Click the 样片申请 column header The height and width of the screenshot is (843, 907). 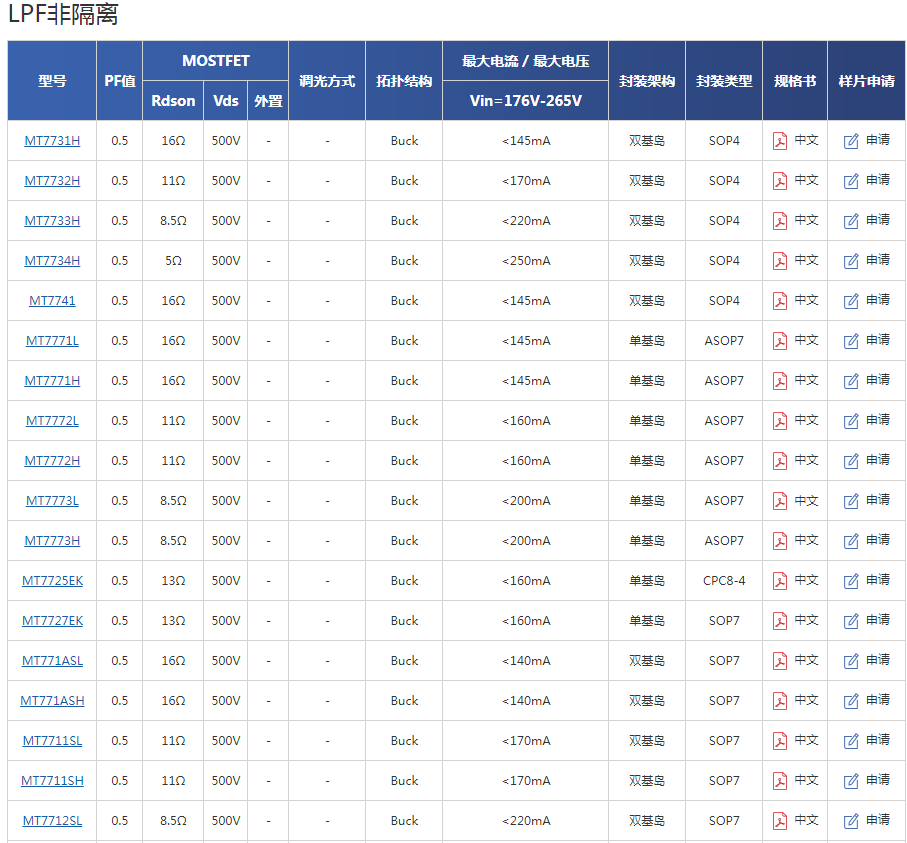866,81
